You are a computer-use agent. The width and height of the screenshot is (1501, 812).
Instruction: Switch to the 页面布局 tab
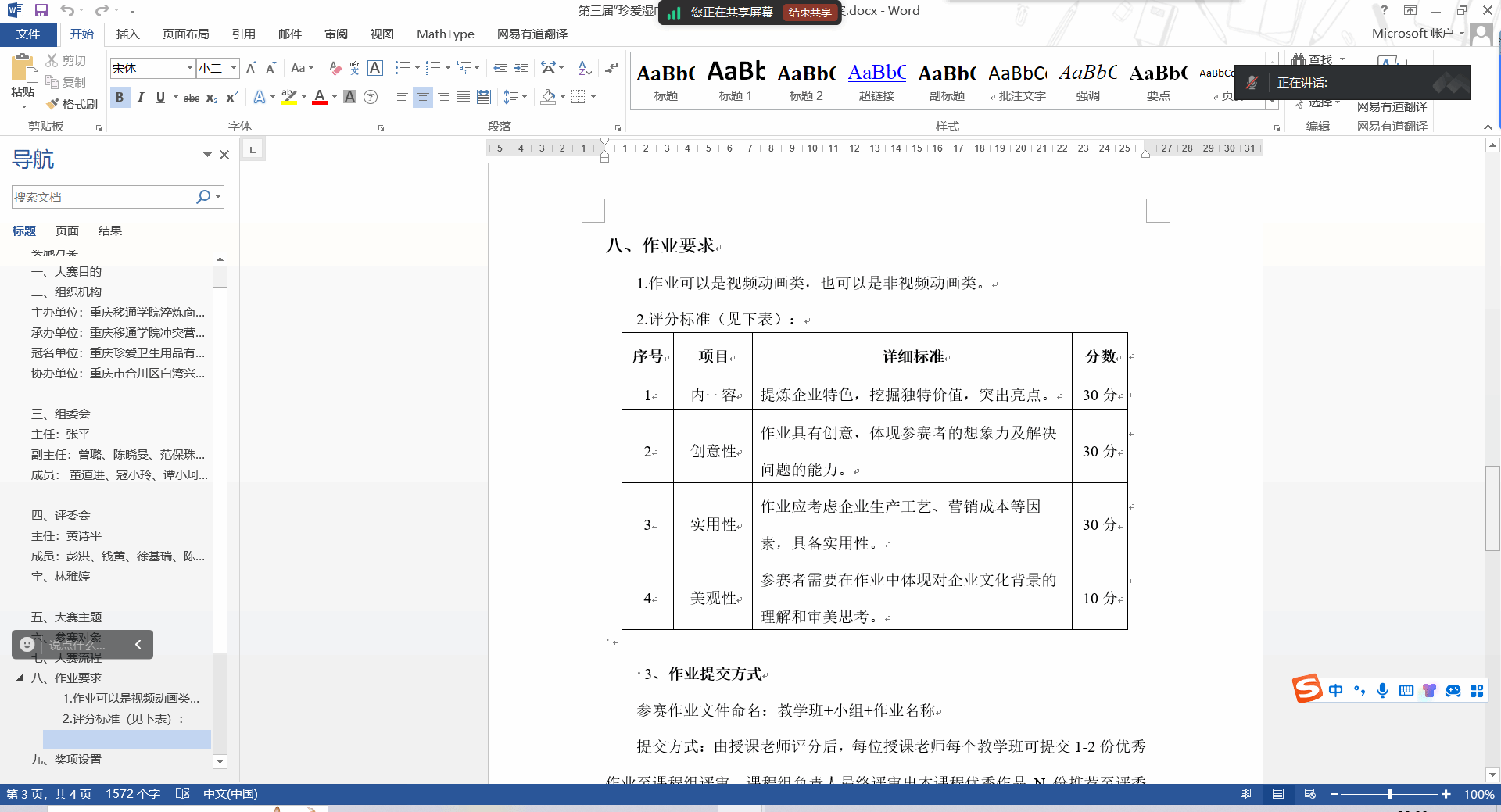point(186,34)
